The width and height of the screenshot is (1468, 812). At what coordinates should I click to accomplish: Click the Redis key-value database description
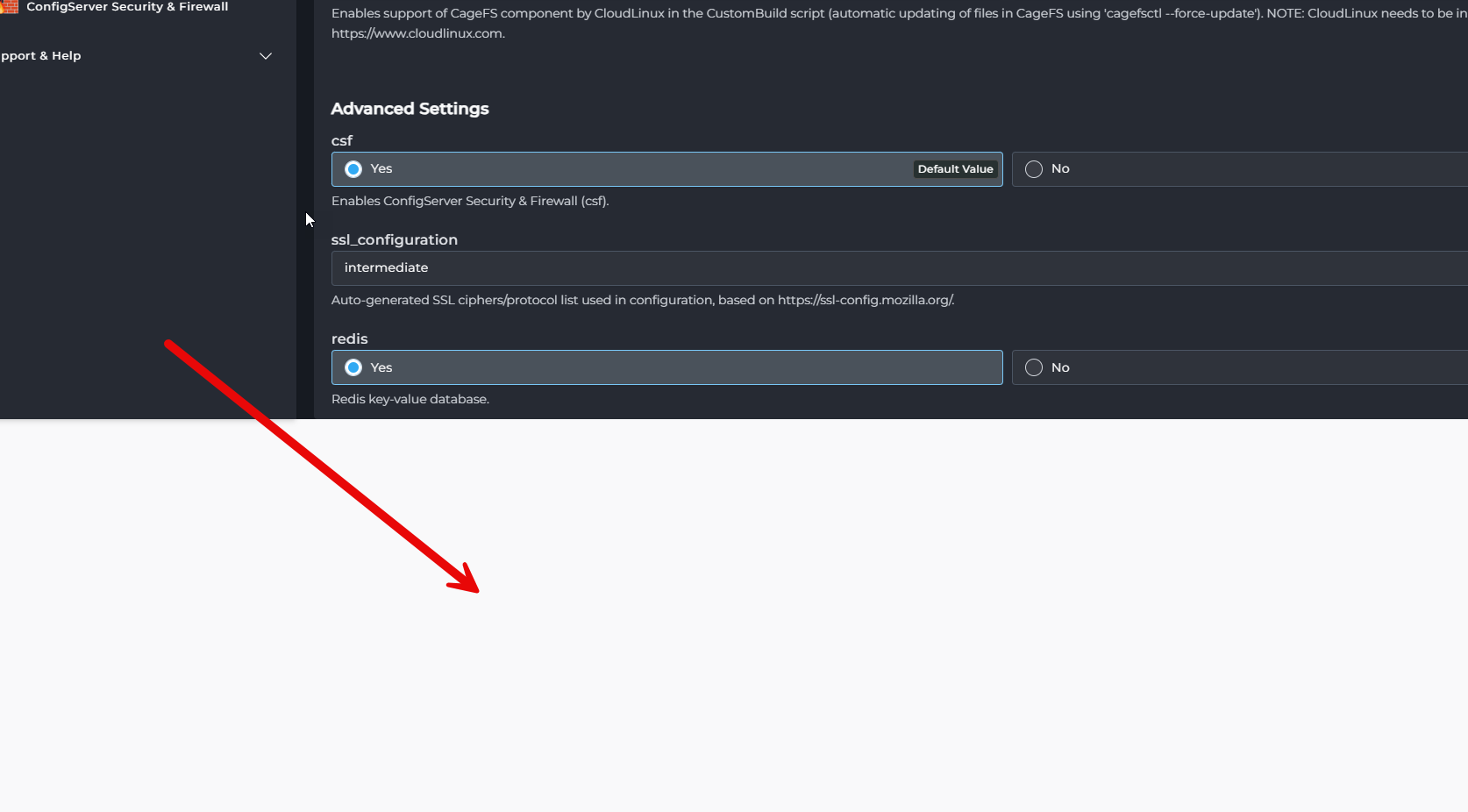410,399
